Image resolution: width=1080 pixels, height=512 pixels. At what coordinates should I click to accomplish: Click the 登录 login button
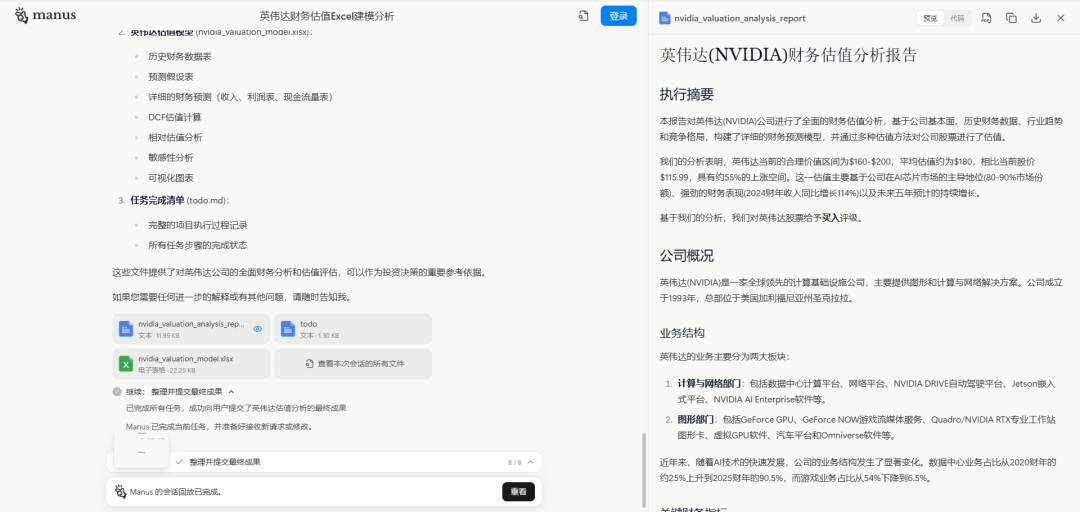618,16
